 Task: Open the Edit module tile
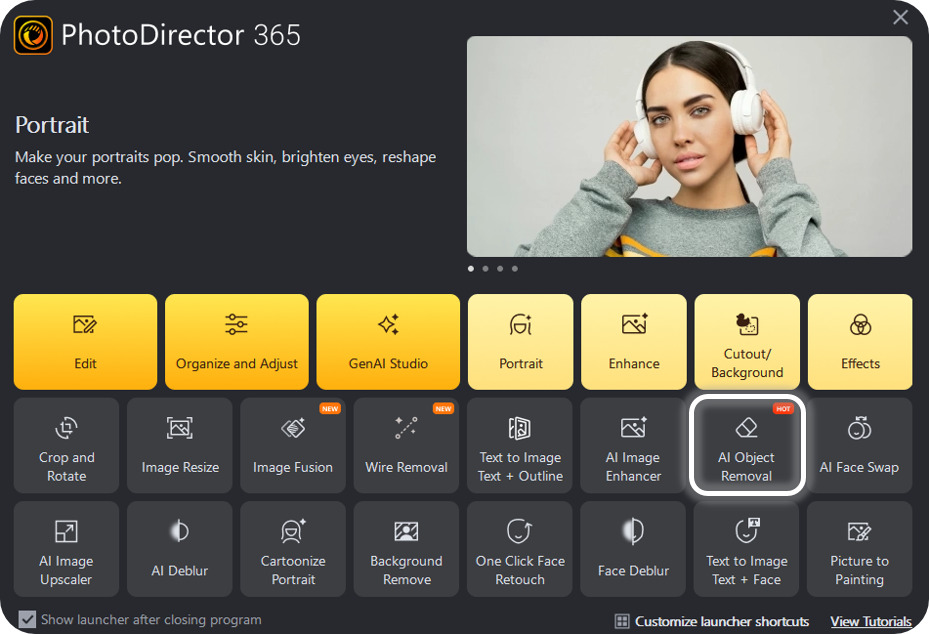(85, 342)
